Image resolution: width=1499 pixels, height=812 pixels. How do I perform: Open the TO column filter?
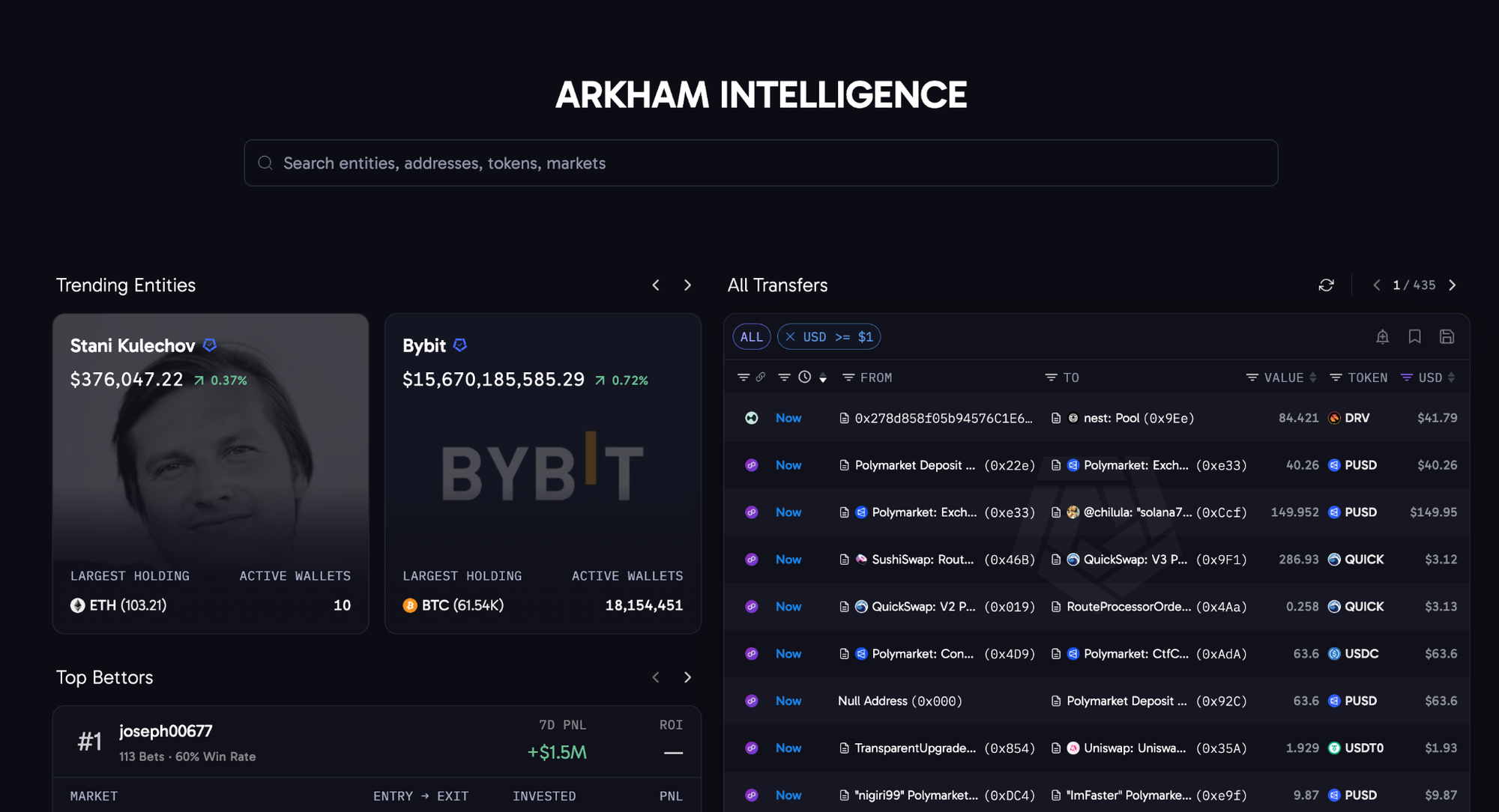click(x=1051, y=378)
